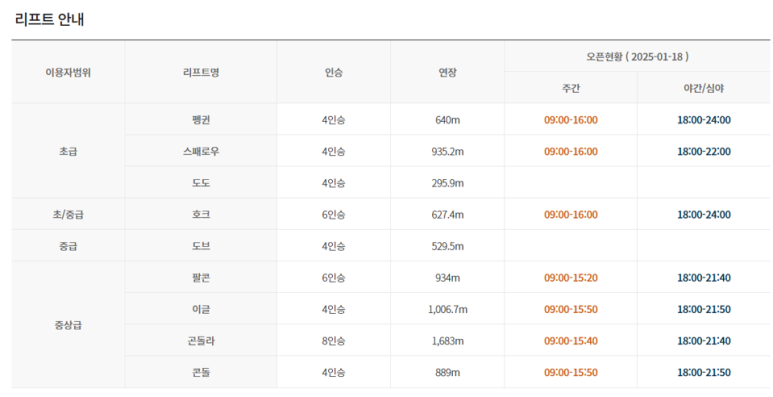The width and height of the screenshot is (773, 397).
Task: Click the 콘돌 lift name
Action: 201,372
